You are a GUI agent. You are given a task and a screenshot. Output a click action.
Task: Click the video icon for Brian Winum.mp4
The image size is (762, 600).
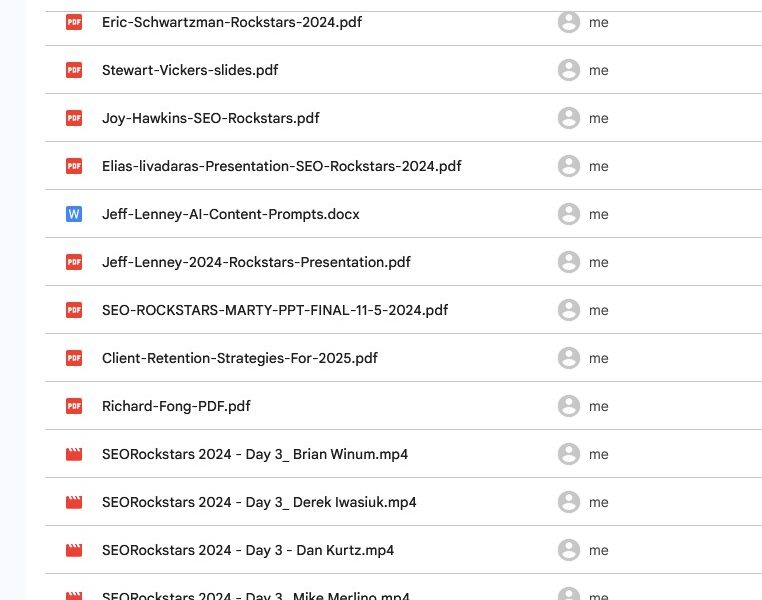coord(74,454)
